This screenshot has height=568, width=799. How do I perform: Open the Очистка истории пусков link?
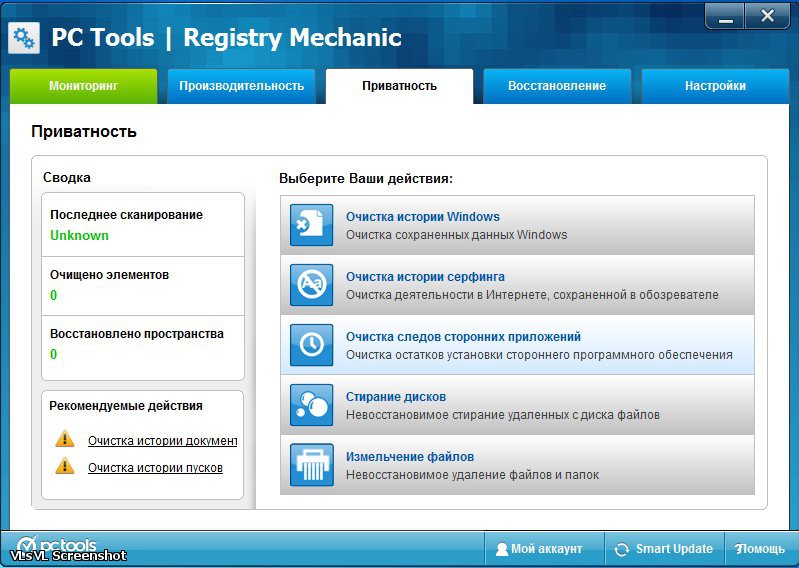[x=155, y=468]
